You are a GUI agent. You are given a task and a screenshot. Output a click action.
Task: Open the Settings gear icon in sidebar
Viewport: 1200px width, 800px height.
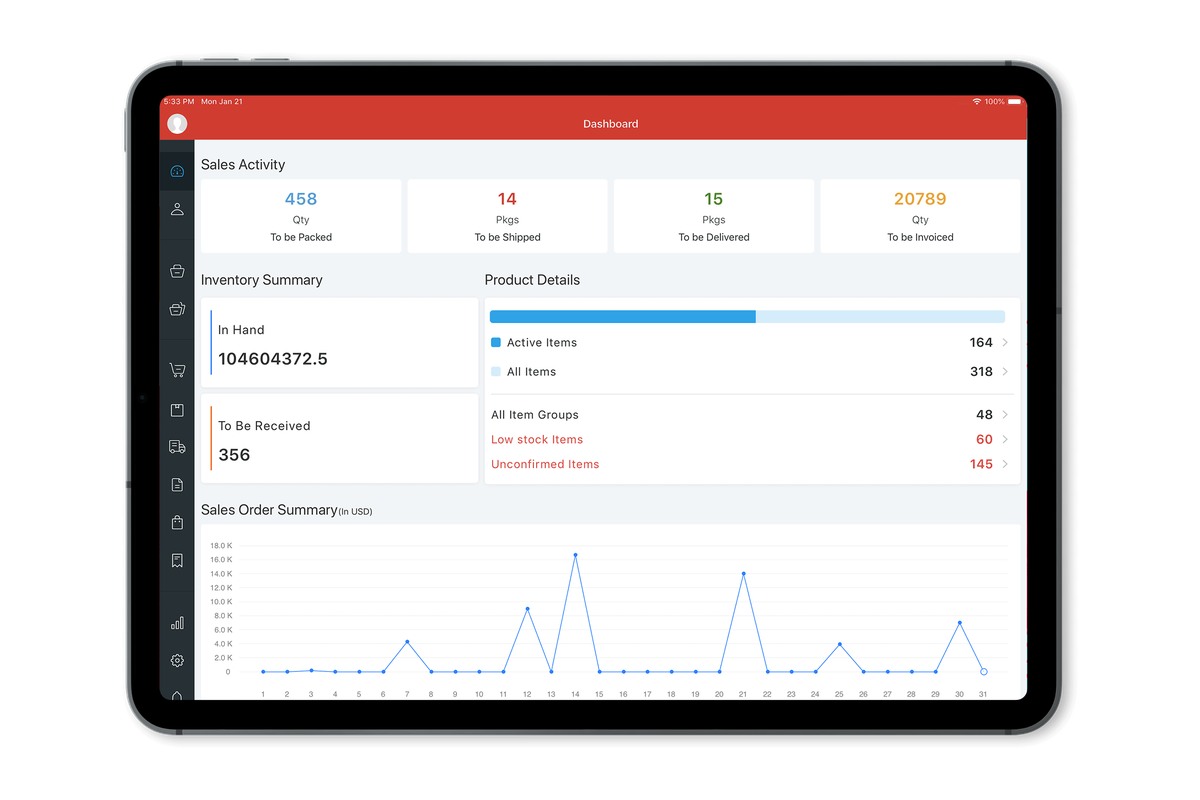pos(177,661)
